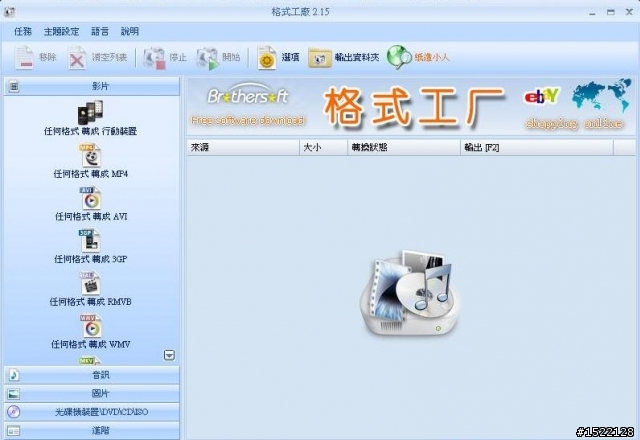
Task: Expand the 光碟機裝置\DVD\CD\ISO section
Action: tap(92, 412)
